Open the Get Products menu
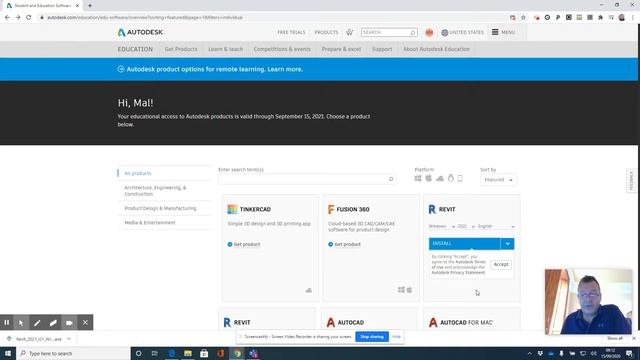Viewport: 640px width, 360px height. point(181,49)
